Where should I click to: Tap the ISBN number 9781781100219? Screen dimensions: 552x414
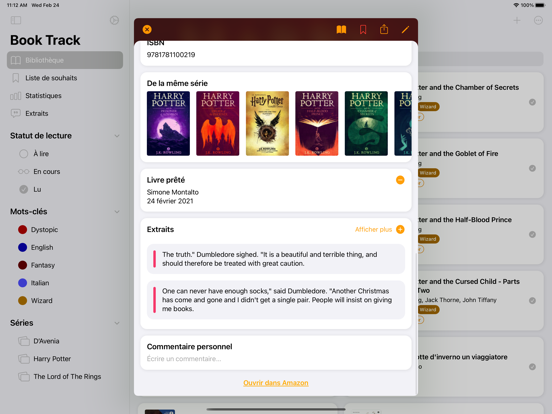(x=171, y=55)
